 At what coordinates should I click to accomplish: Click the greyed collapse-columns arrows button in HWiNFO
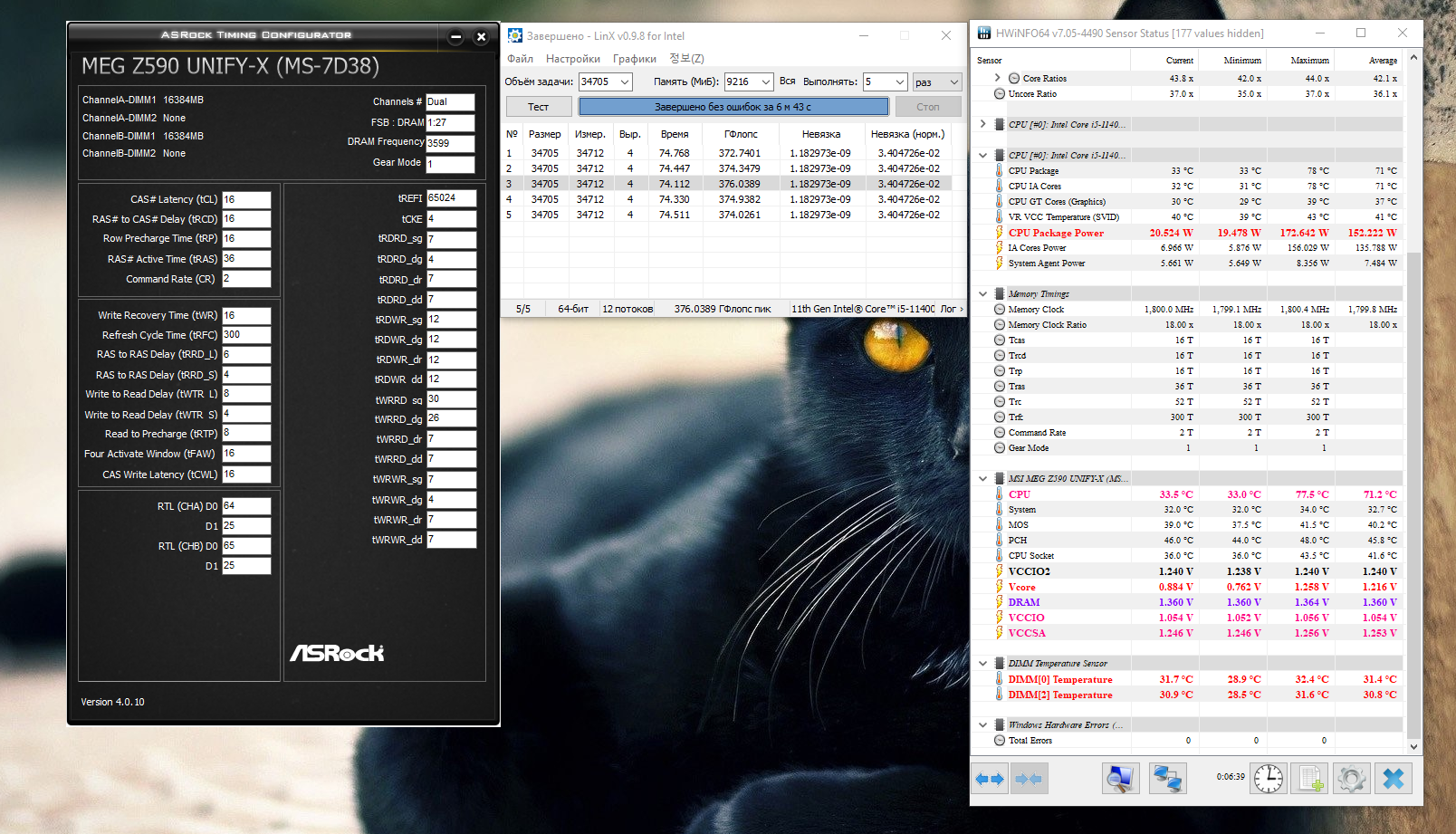click(x=1028, y=779)
